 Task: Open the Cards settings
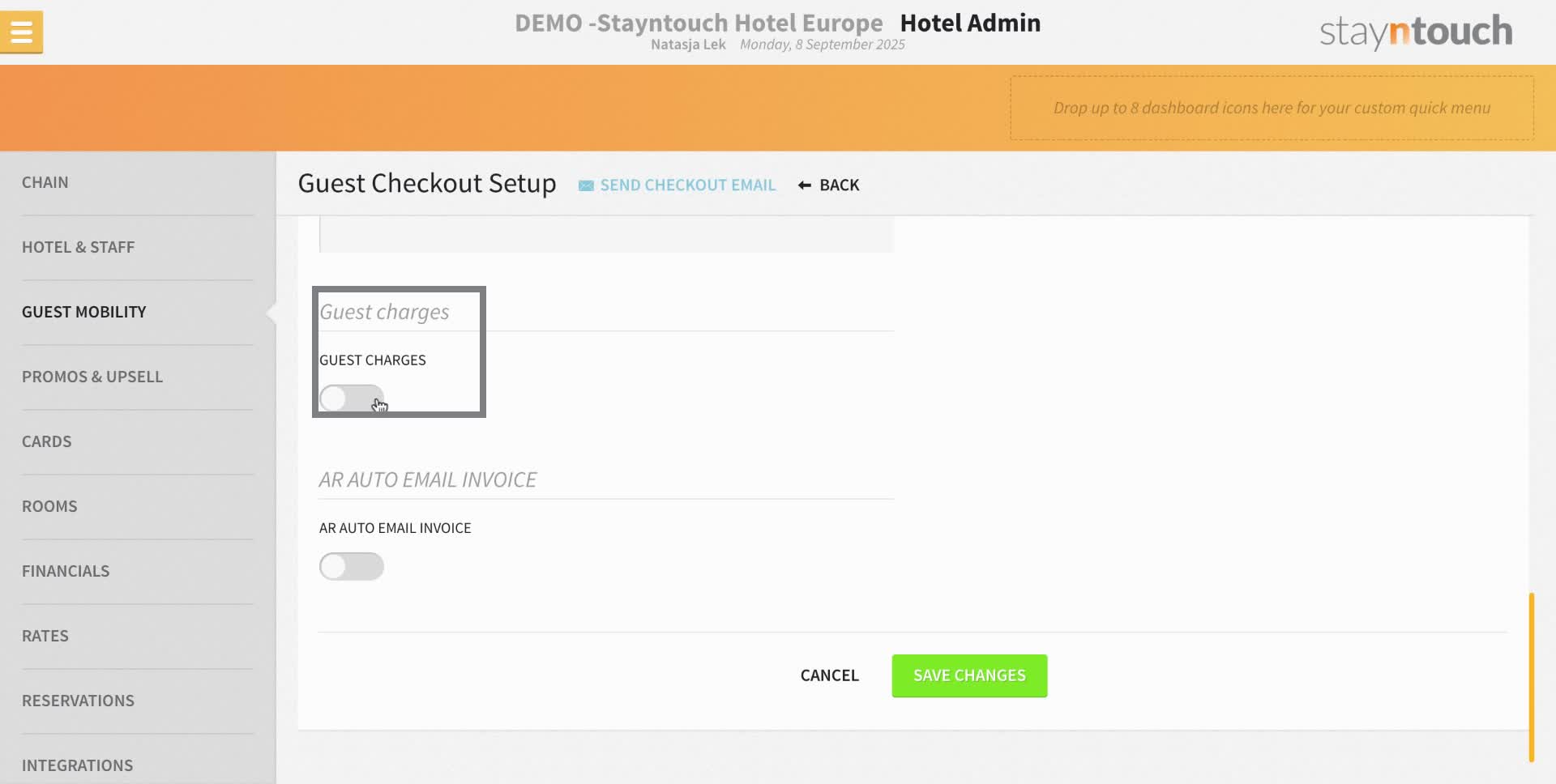(46, 441)
